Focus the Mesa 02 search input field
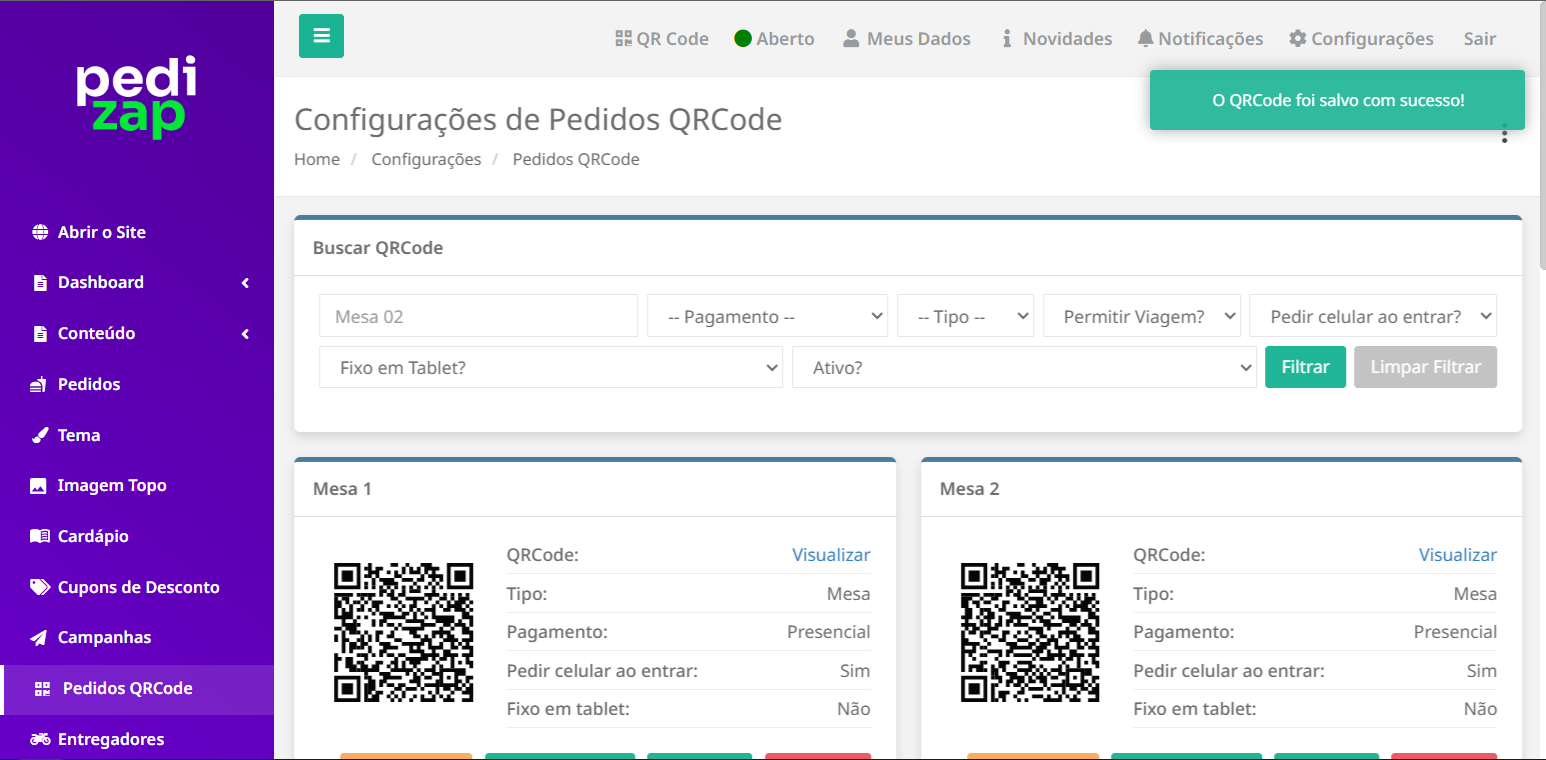 [478, 316]
